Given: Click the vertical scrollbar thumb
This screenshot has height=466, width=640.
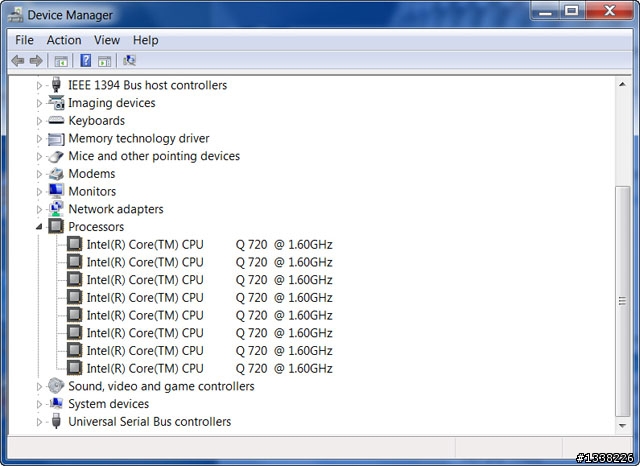Looking at the screenshot, I should tap(622, 301).
